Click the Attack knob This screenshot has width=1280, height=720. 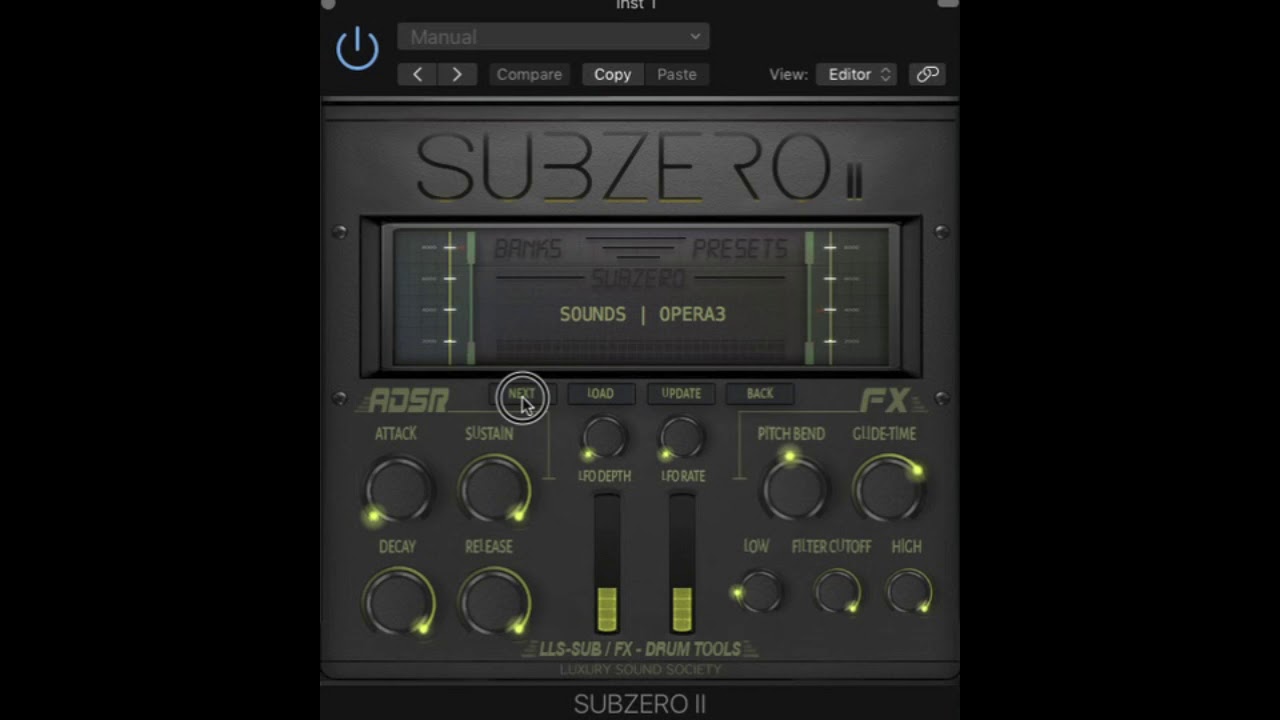click(x=398, y=489)
